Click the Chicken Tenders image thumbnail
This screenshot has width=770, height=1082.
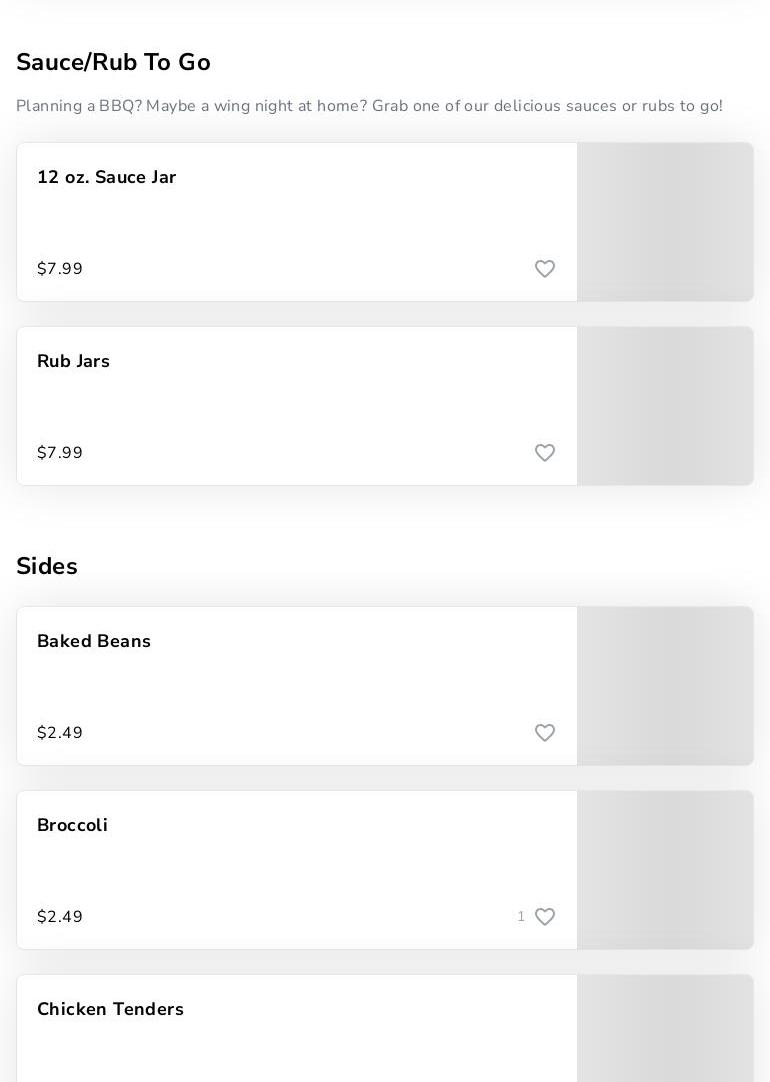click(665, 1030)
